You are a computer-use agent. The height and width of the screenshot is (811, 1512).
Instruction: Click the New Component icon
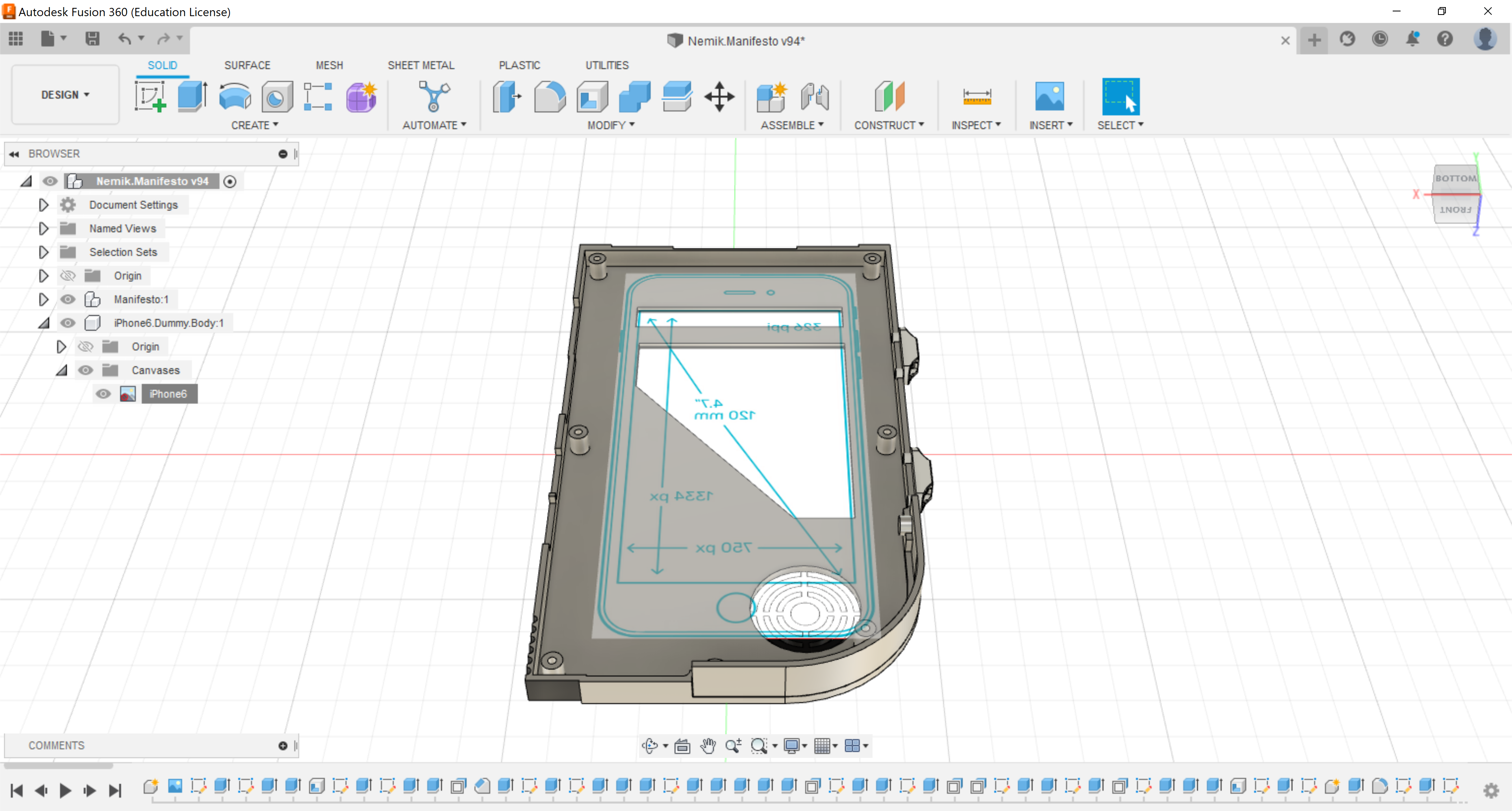pos(771,97)
